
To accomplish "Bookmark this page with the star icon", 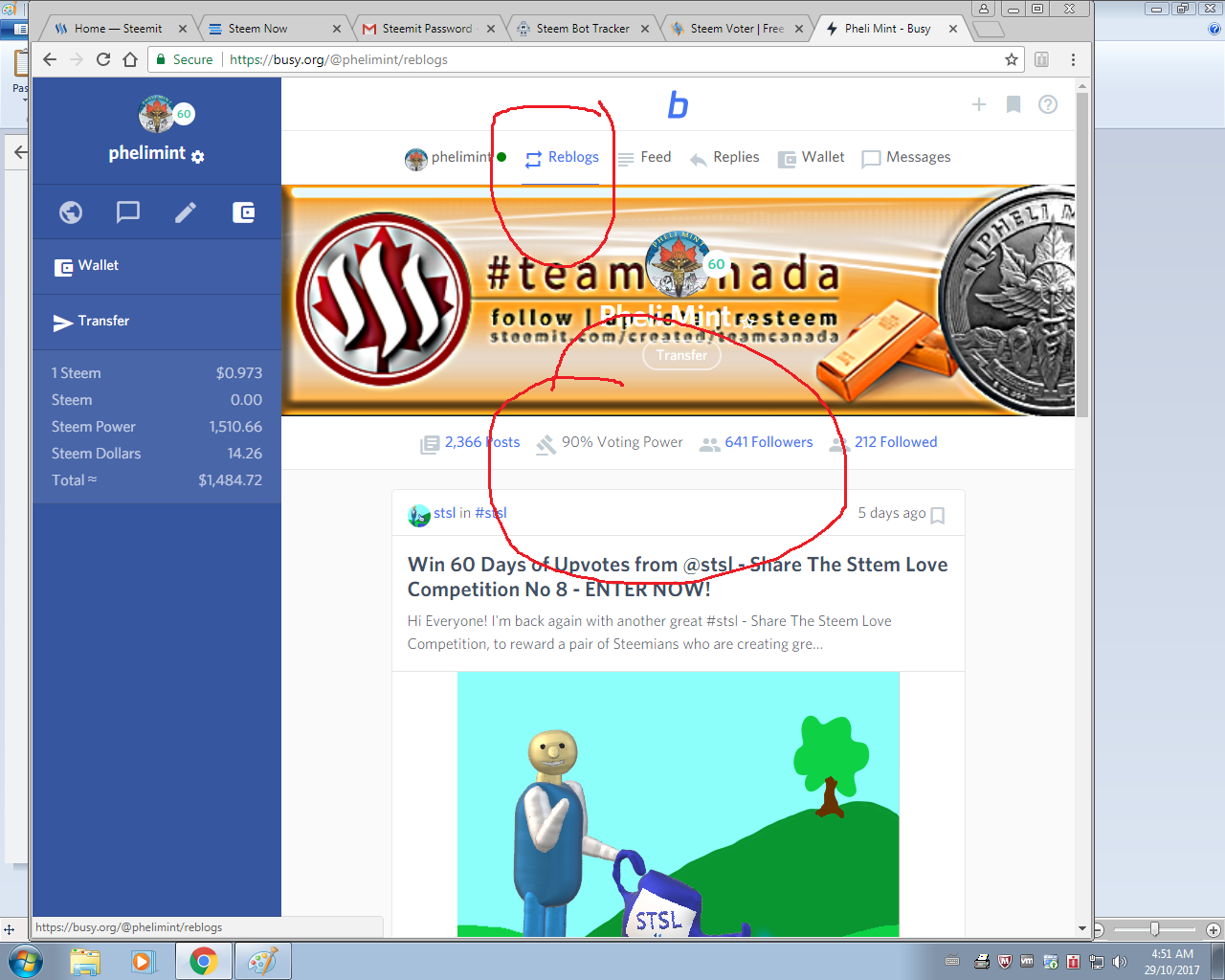I will point(1012,59).
